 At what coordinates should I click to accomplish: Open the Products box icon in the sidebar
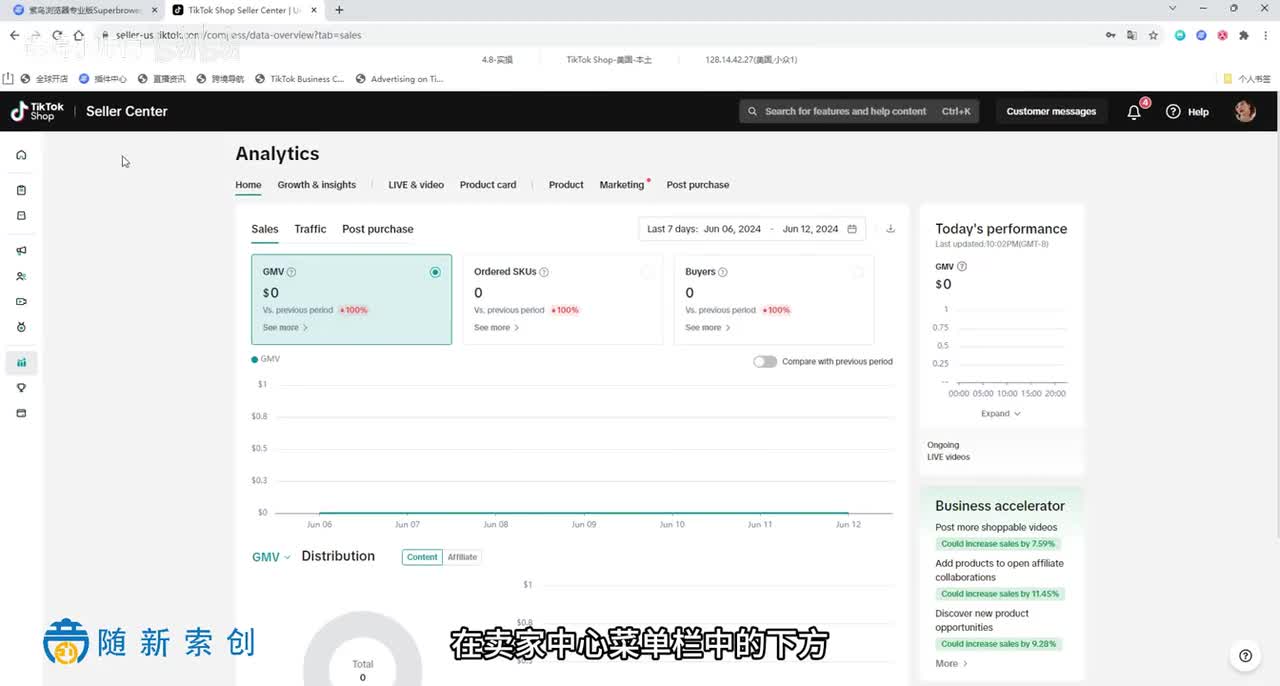click(21, 216)
